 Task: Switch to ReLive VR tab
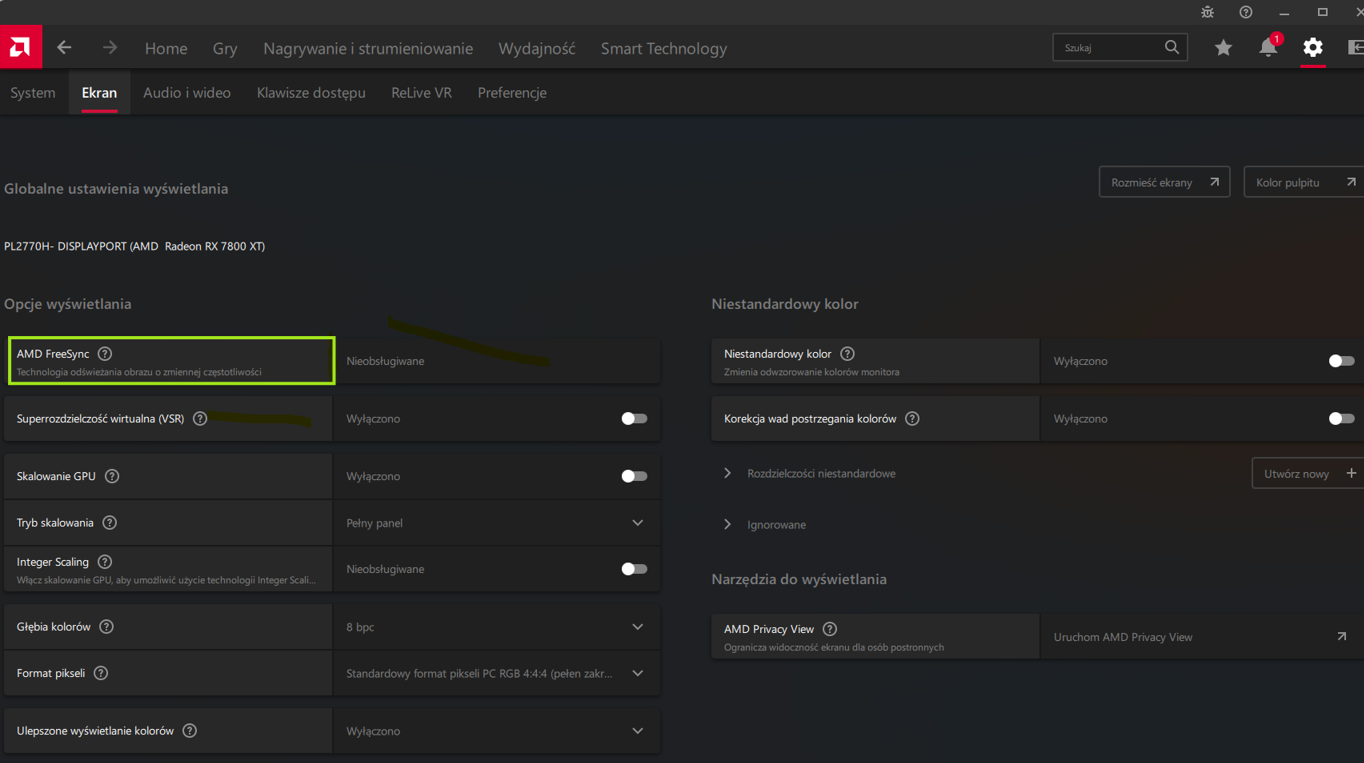421,92
